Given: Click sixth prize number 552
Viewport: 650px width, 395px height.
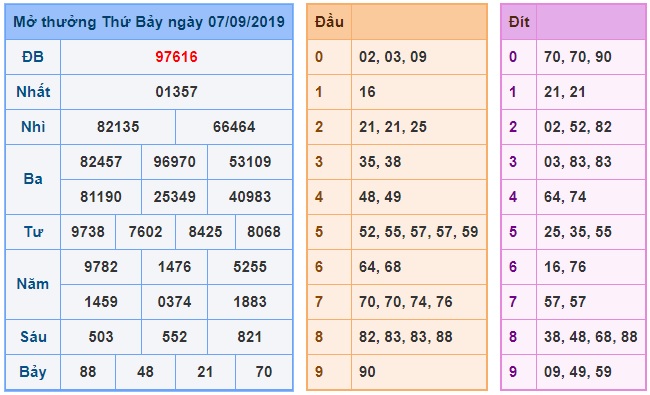Looking at the screenshot, I should [174, 337].
